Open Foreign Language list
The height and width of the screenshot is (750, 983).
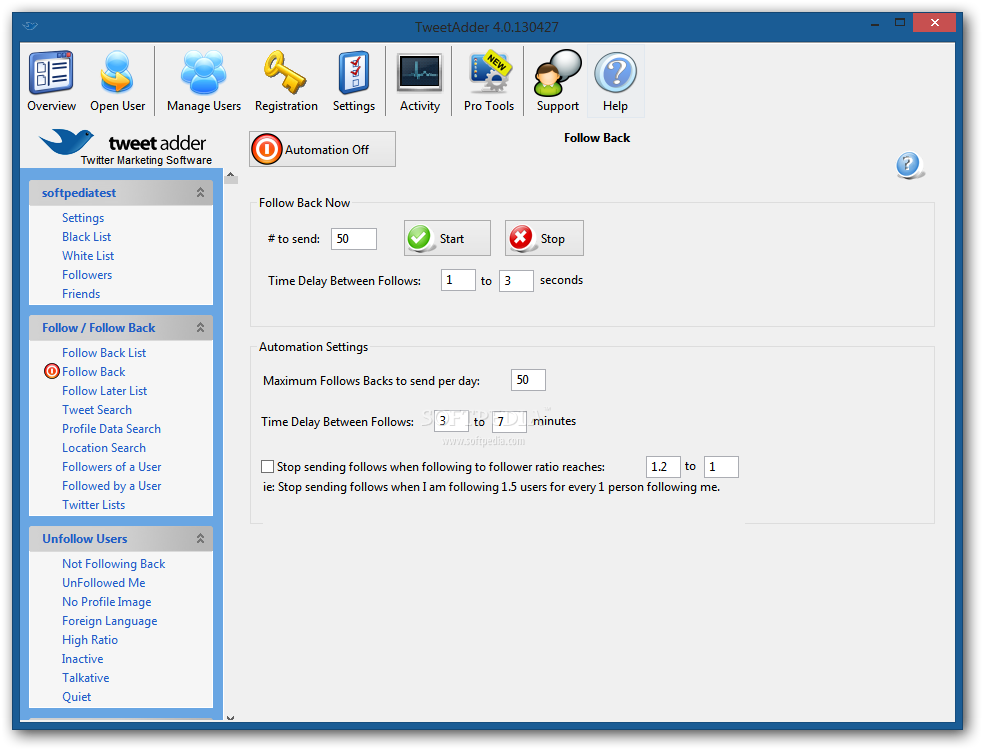(110, 621)
